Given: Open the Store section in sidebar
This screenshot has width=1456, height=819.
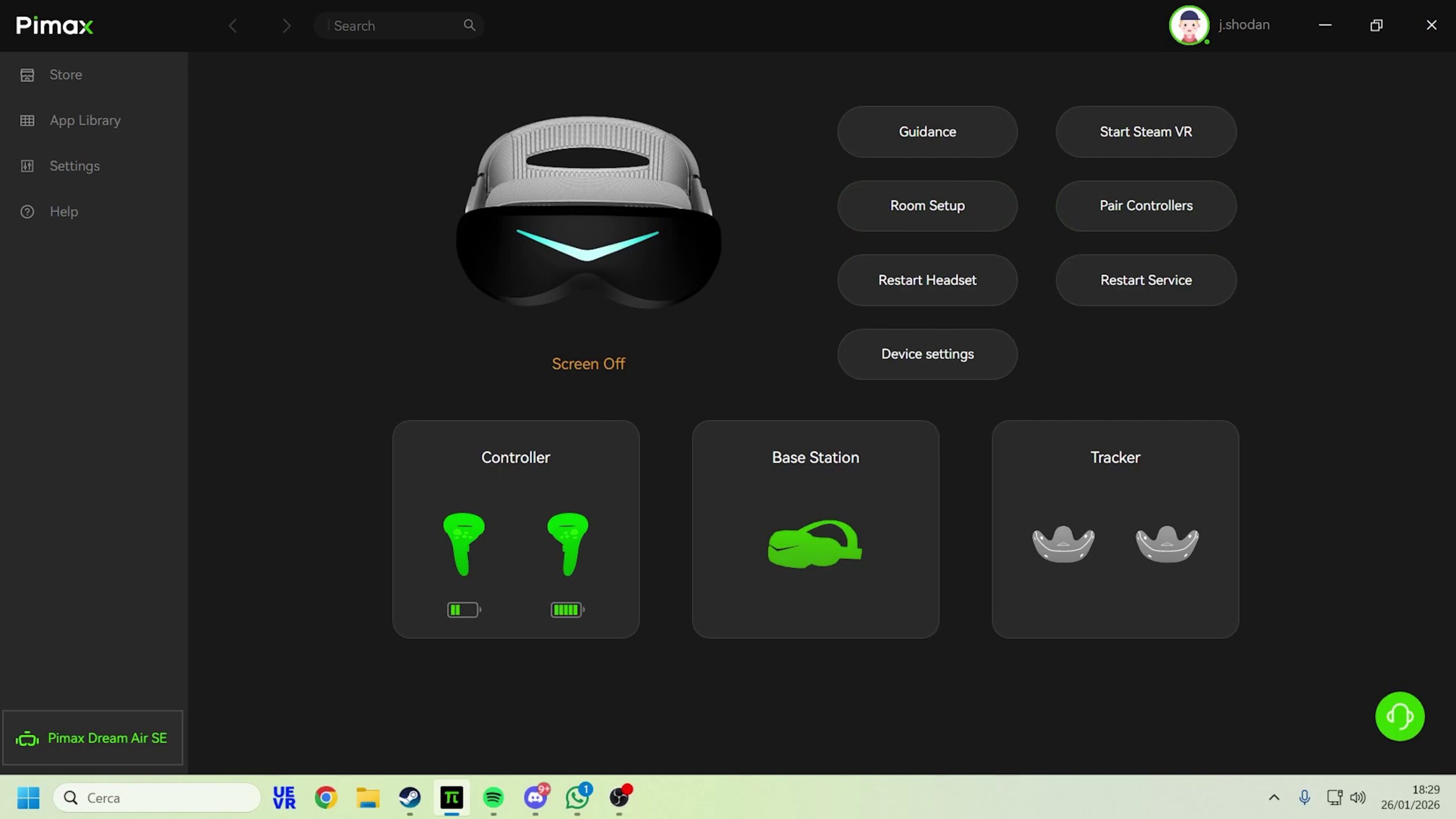Looking at the screenshot, I should tap(65, 75).
